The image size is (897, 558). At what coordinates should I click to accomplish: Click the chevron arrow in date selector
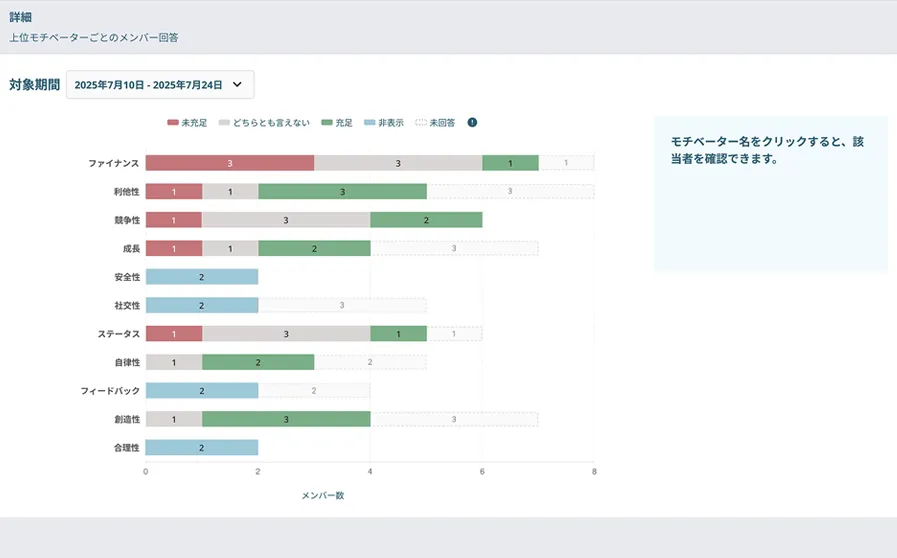pyautogui.click(x=237, y=85)
